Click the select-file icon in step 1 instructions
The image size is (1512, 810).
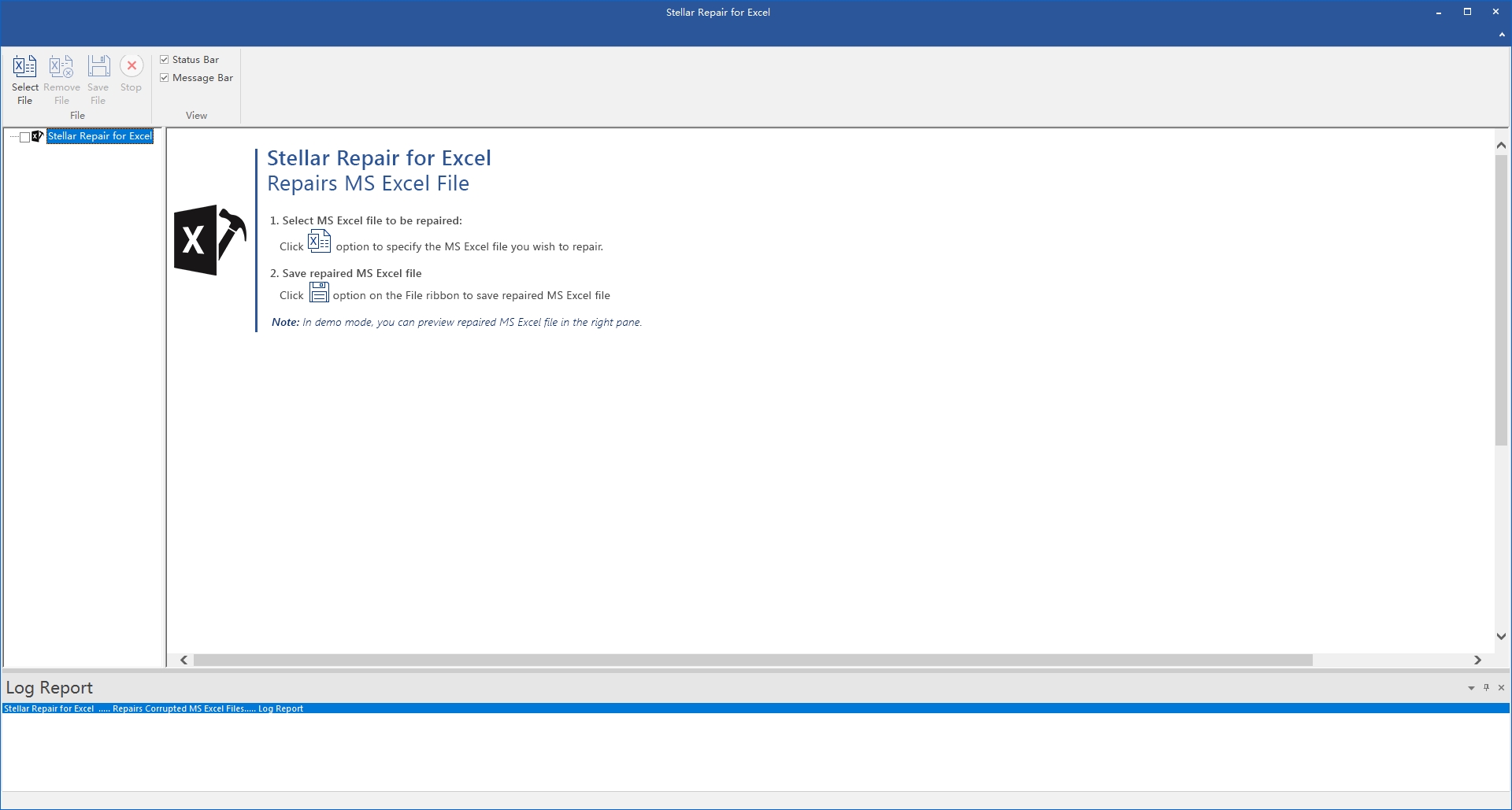coord(319,242)
